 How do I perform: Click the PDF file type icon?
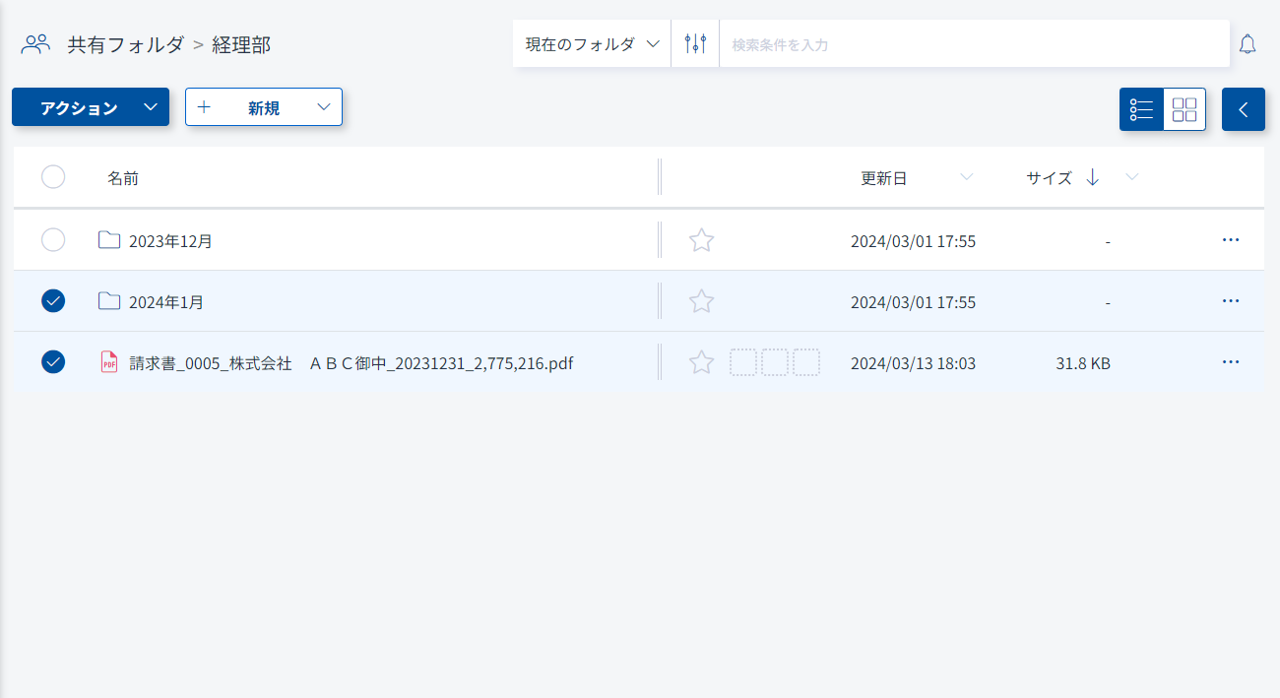coord(109,362)
